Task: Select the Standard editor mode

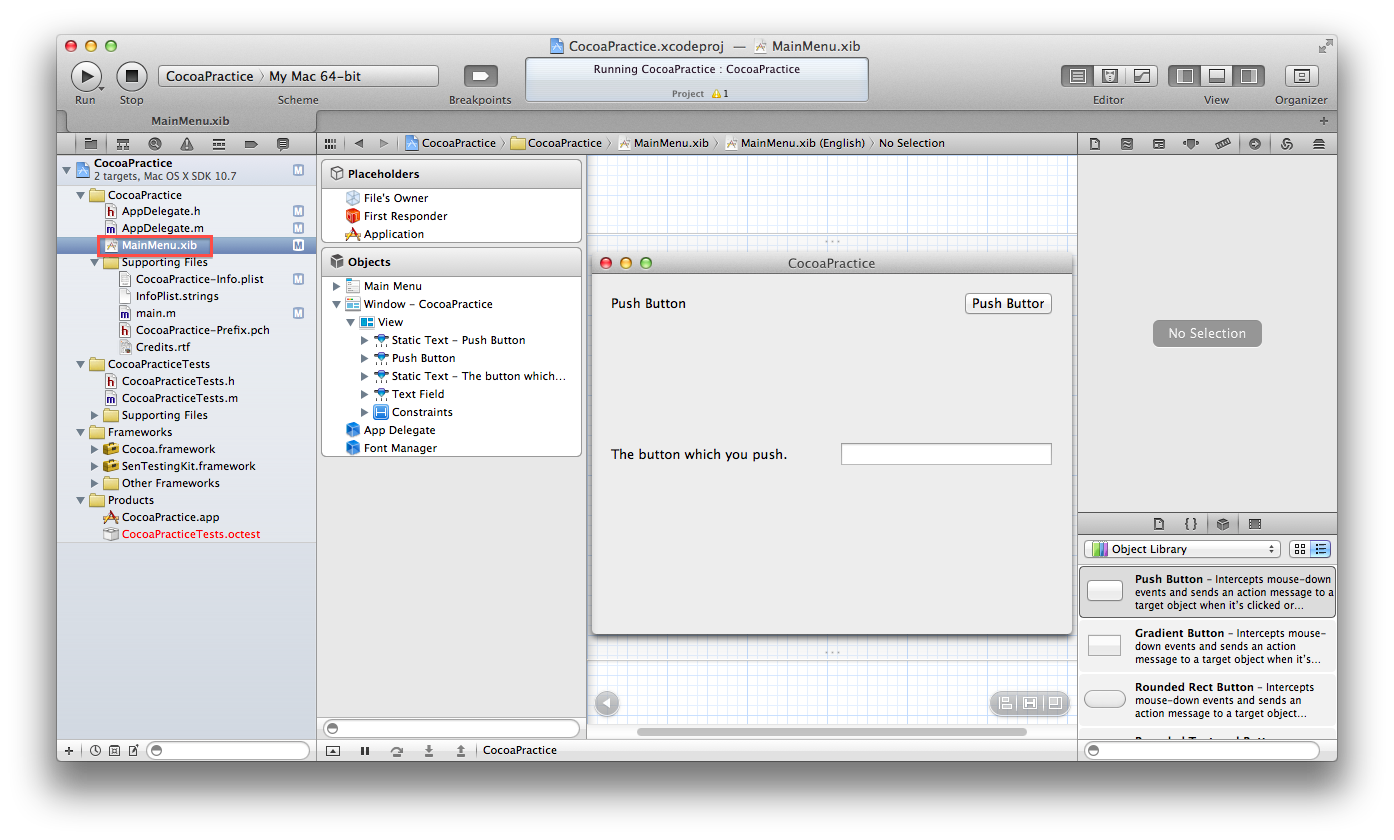Action: pyautogui.click(x=1077, y=76)
